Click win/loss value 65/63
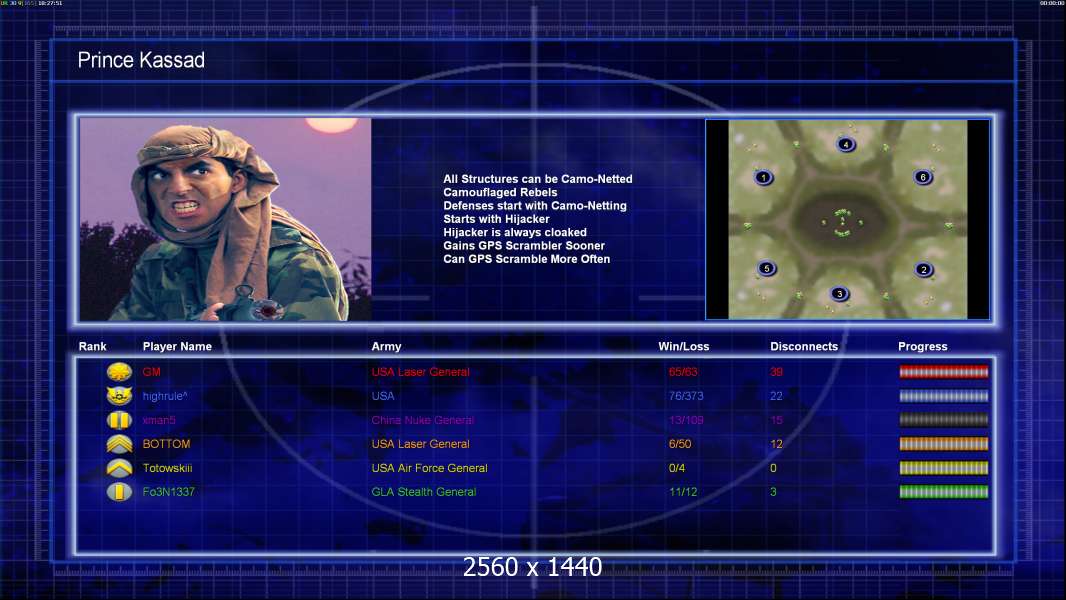This screenshot has width=1066, height=600. click(x=683, y=372)
